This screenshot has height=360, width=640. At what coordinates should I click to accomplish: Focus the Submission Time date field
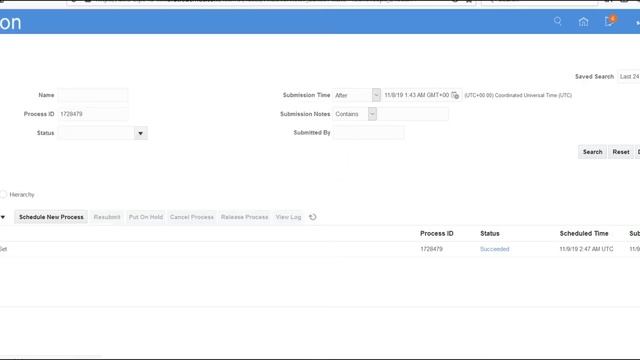[416, 95]
